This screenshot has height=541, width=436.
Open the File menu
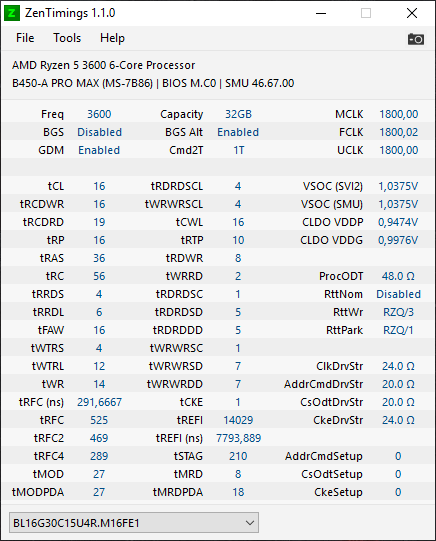click(x=25, y=38)
